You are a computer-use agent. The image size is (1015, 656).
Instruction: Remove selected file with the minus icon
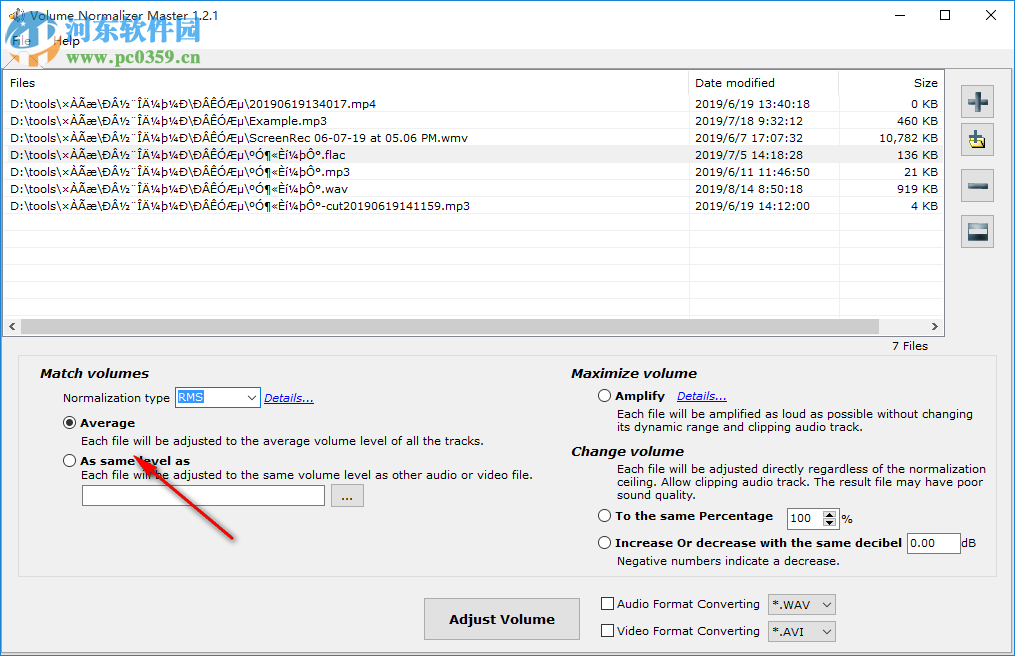977,185
